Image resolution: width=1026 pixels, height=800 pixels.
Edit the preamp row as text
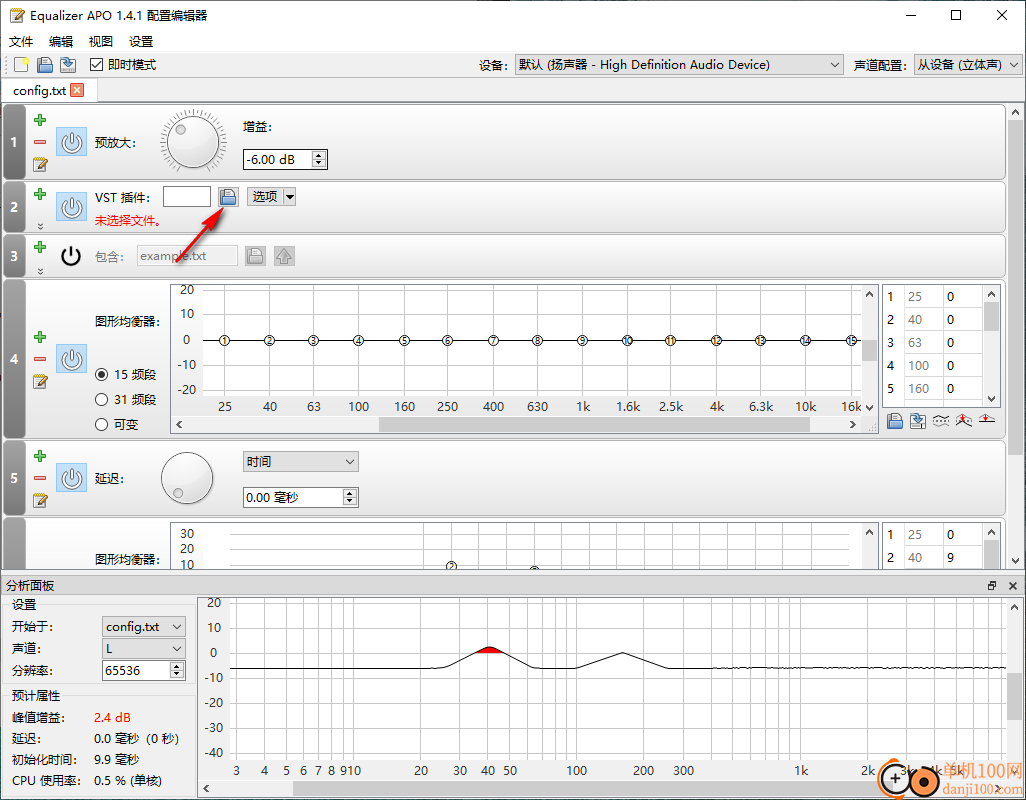(x=40, y=164)
